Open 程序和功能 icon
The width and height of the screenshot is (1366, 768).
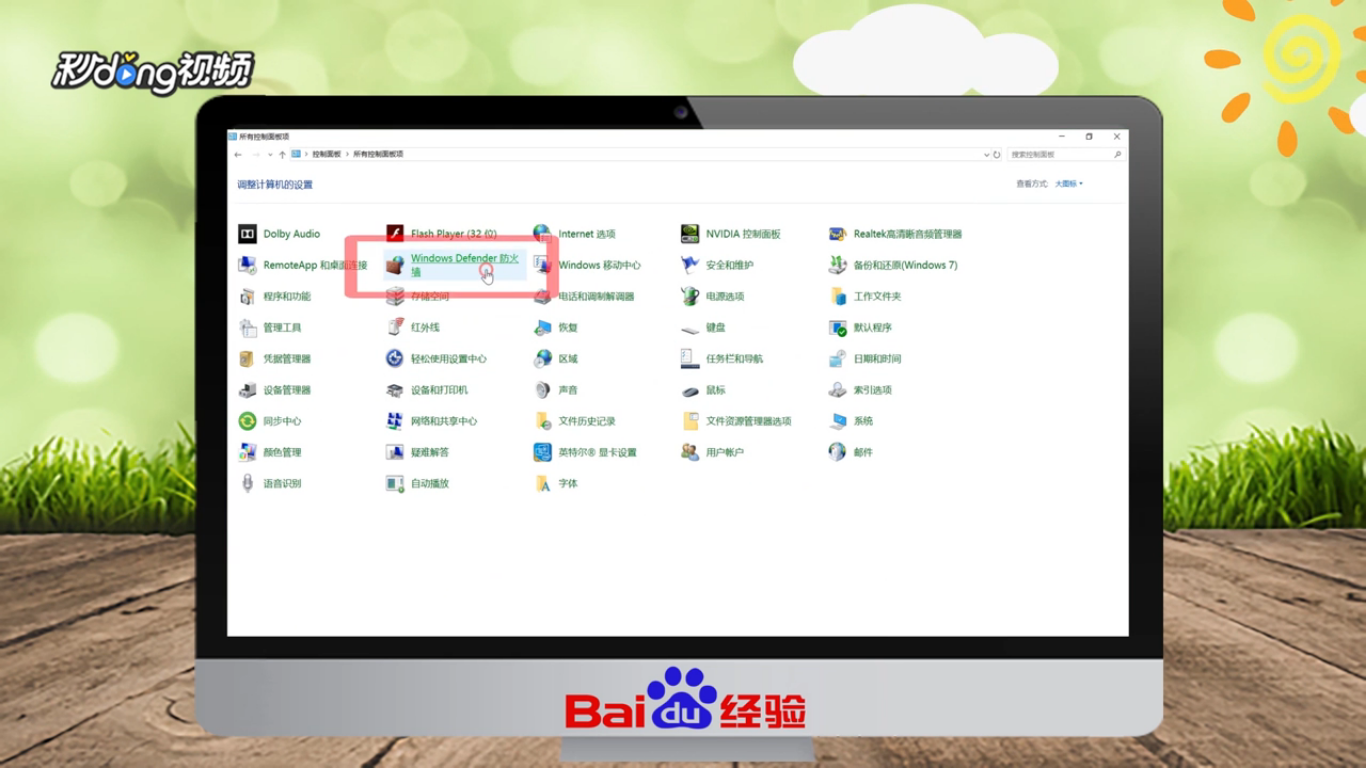(247, 296)
